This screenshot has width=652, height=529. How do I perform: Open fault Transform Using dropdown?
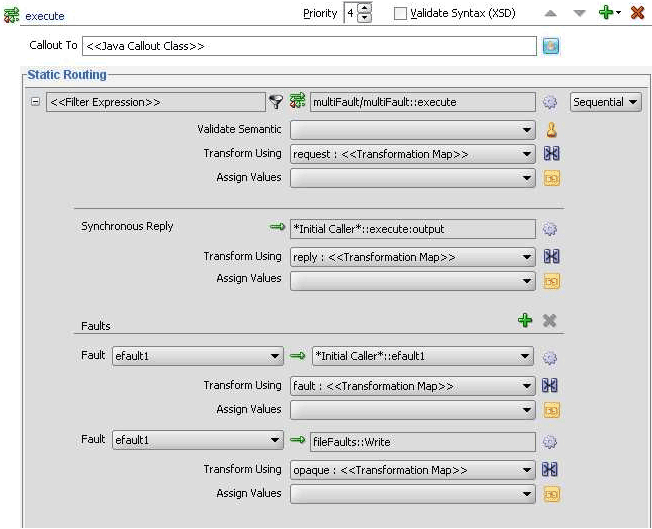click(x=412, y=386)
